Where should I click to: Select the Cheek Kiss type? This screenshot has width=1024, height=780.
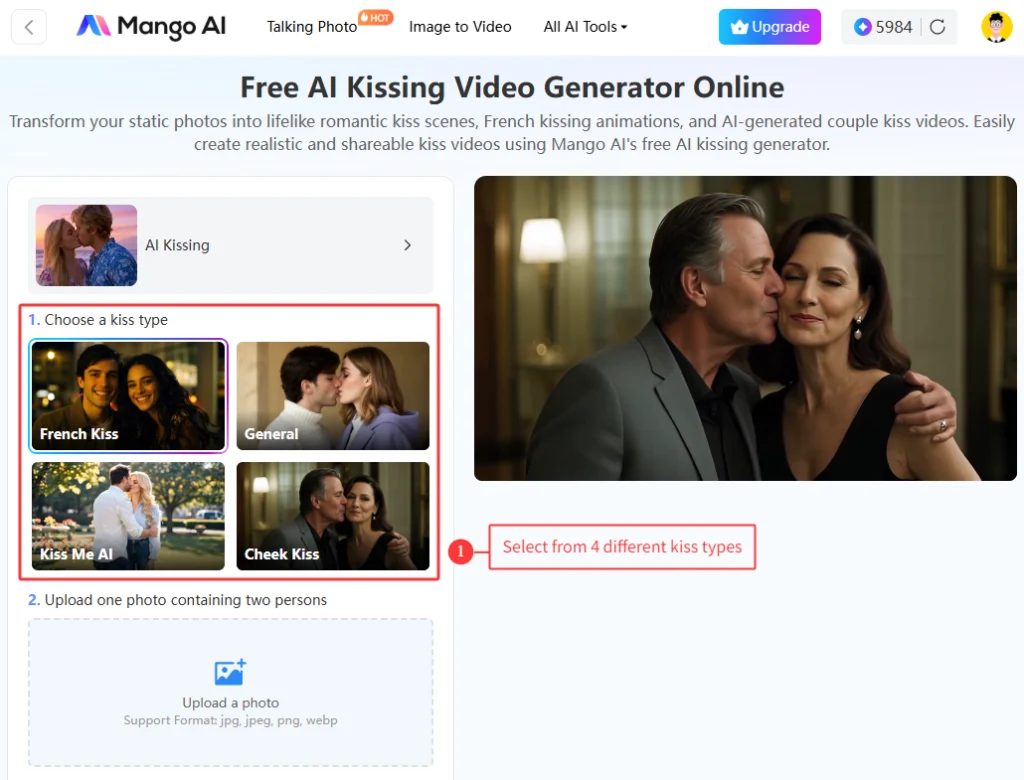tap(332, 516)
